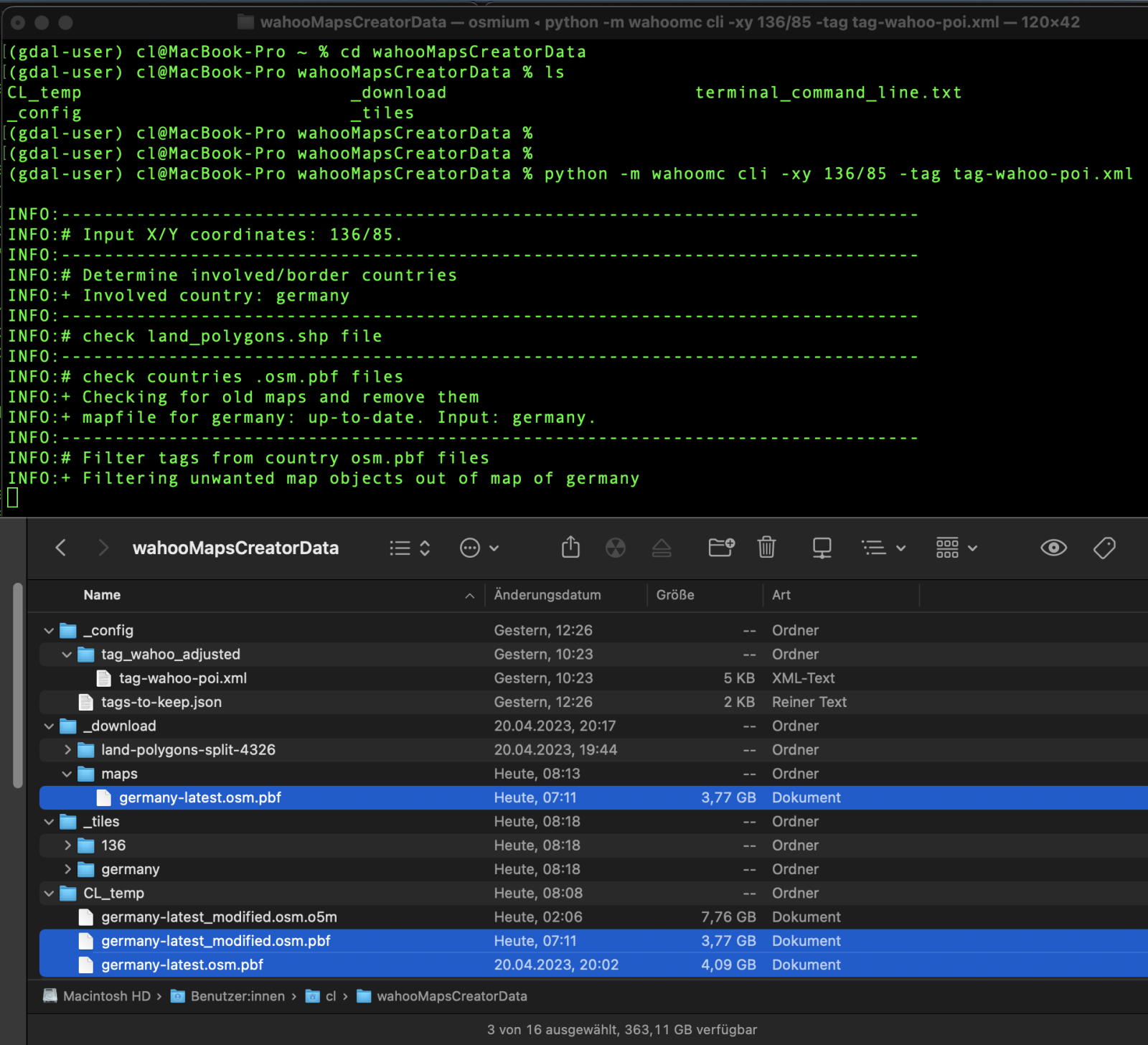Image resolution: width=1148 pixels, height=1045 pixels.
Task: Click the Trash delete icon in toolbar
Action: click(766, 548)
